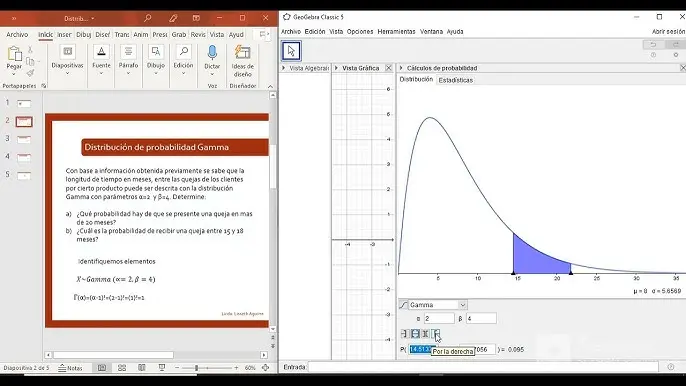The height and width of the screenshot is (386, 686).
Task: Switch to Normal view in PowerPoint status bar
Action: (102, 368)
